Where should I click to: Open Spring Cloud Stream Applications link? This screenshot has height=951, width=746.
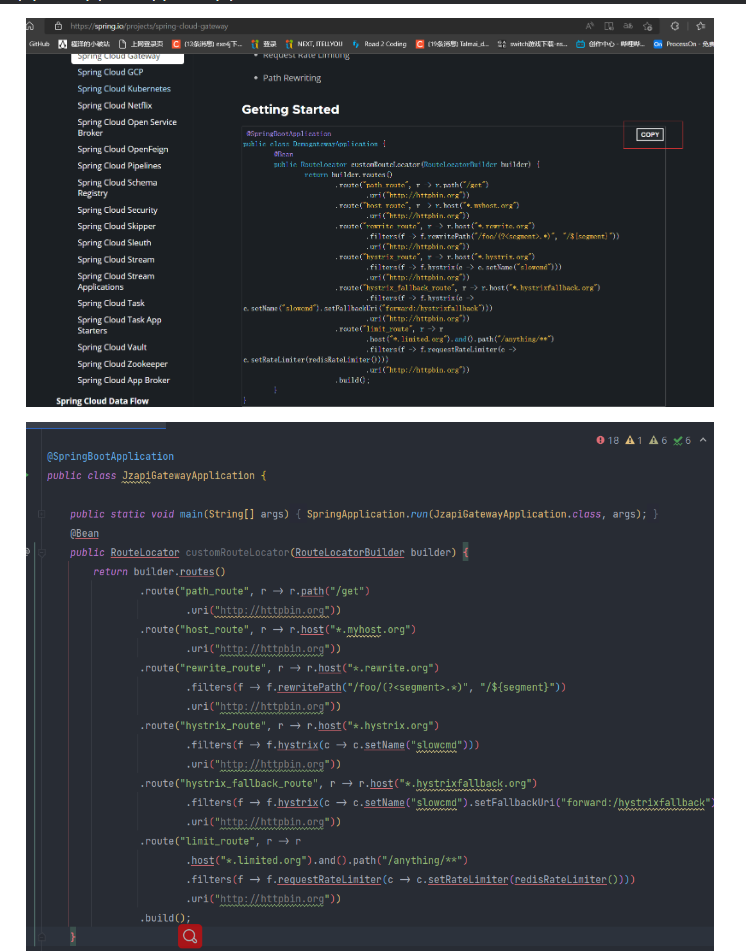[116, 281]
